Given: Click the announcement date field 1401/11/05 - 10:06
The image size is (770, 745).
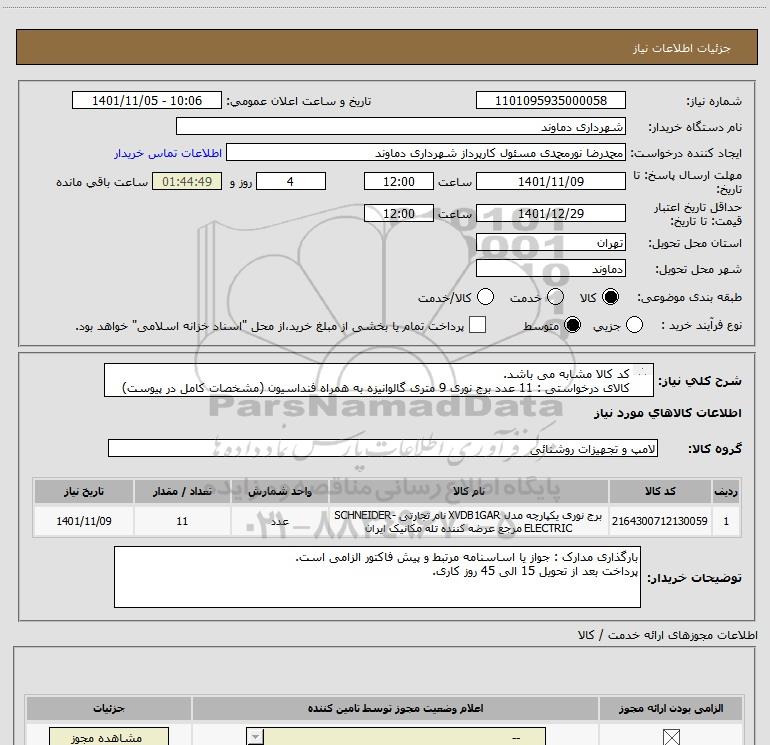Looking at the screenshot, I should (147, 100).
